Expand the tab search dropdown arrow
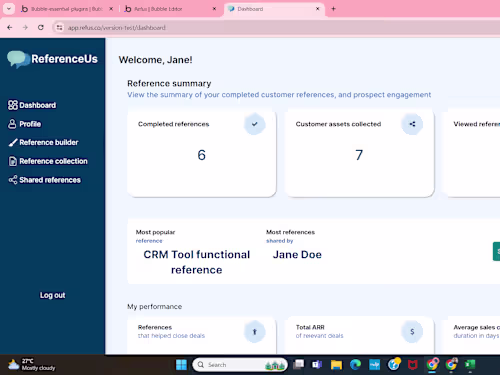The width and height of the screenshot is (500, 375). coord(9,9)
